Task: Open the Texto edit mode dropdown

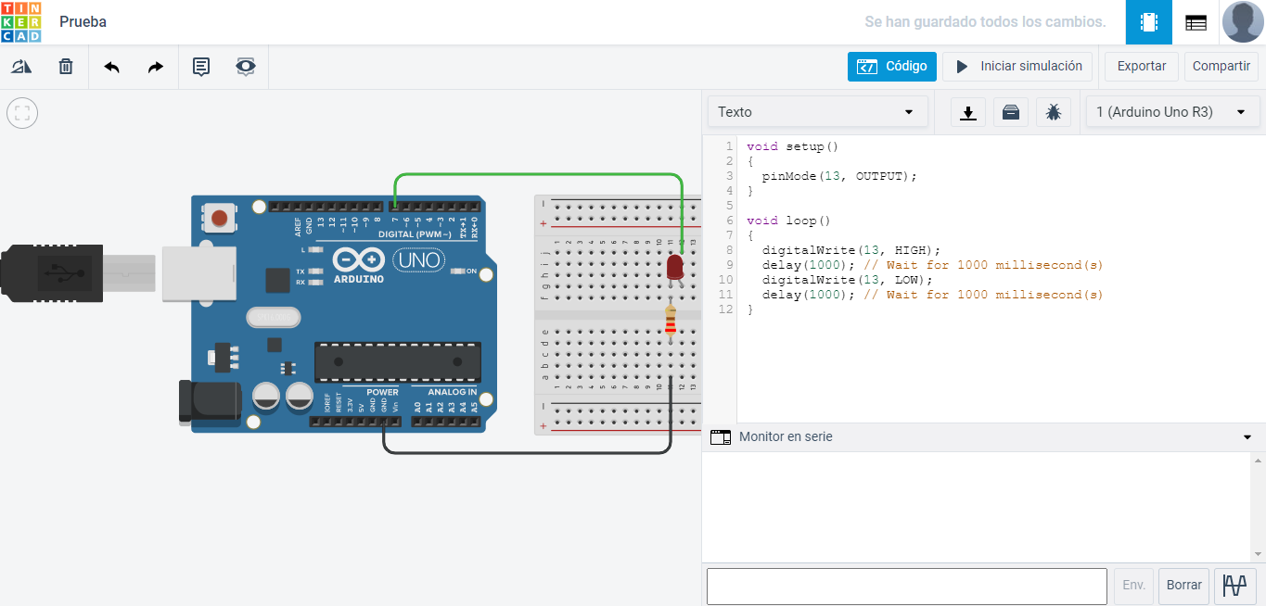Action: [816, 112]
